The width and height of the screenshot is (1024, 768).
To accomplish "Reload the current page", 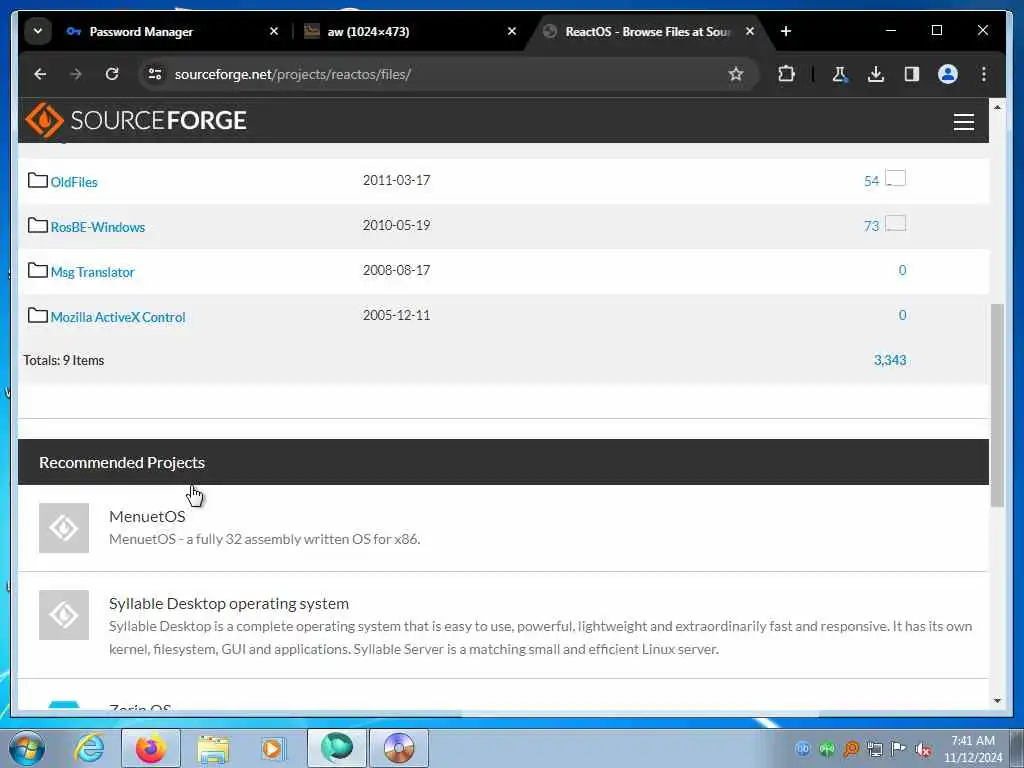I will pyautogui.click(x=112, y=74).
